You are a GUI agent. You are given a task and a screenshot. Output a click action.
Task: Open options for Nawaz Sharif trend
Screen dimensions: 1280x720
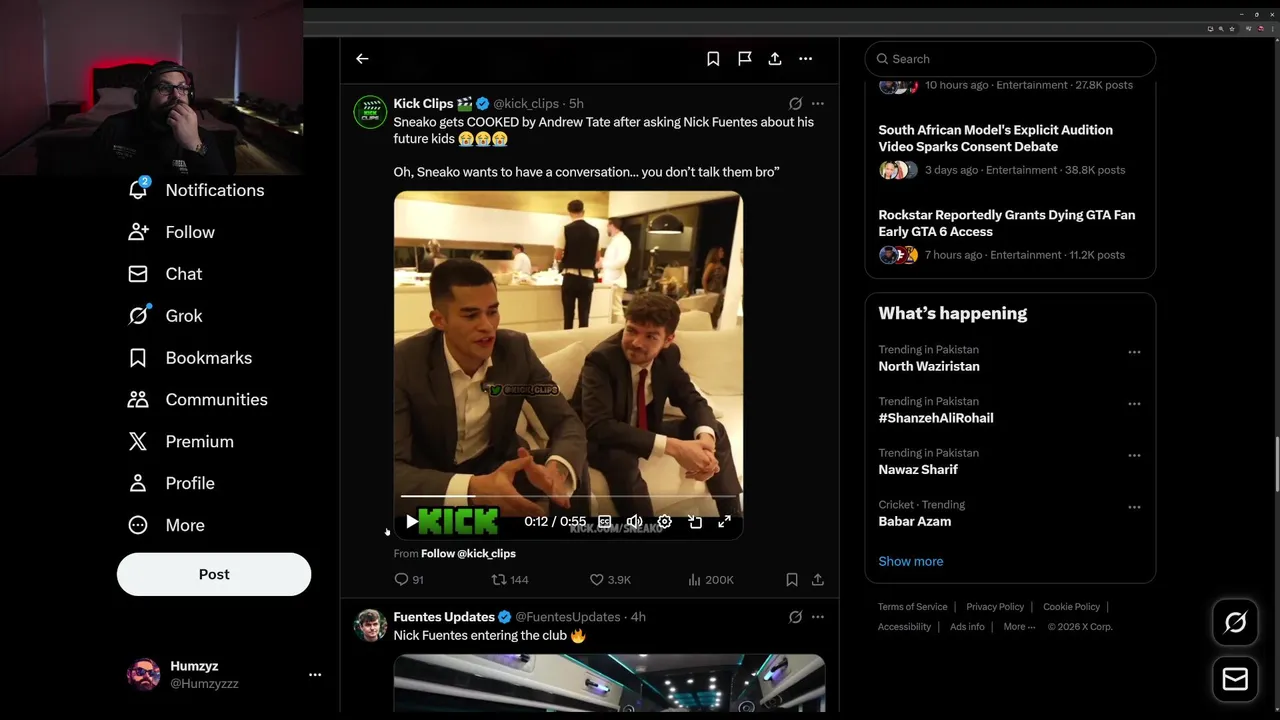coord(1134,455)
